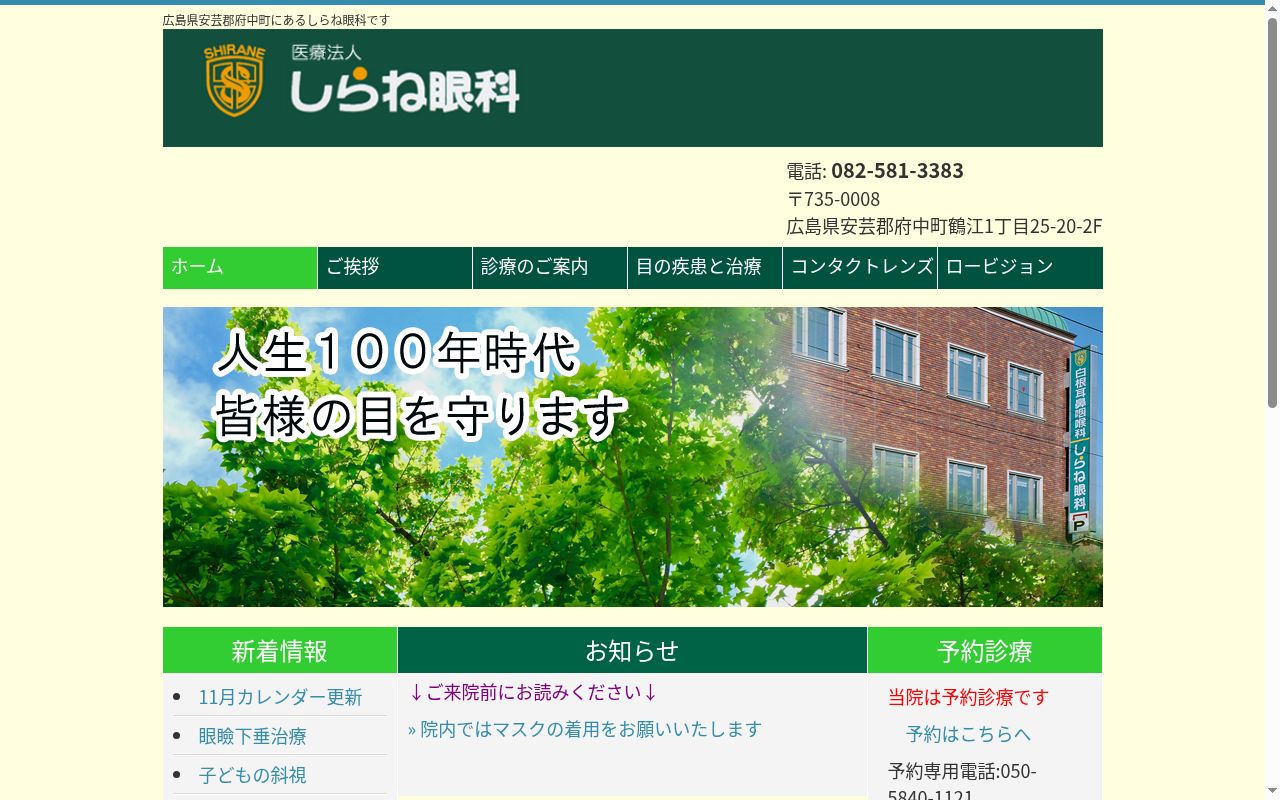Click the Shirane shield logo icon

pyautogui.click(x=235, y=81)
